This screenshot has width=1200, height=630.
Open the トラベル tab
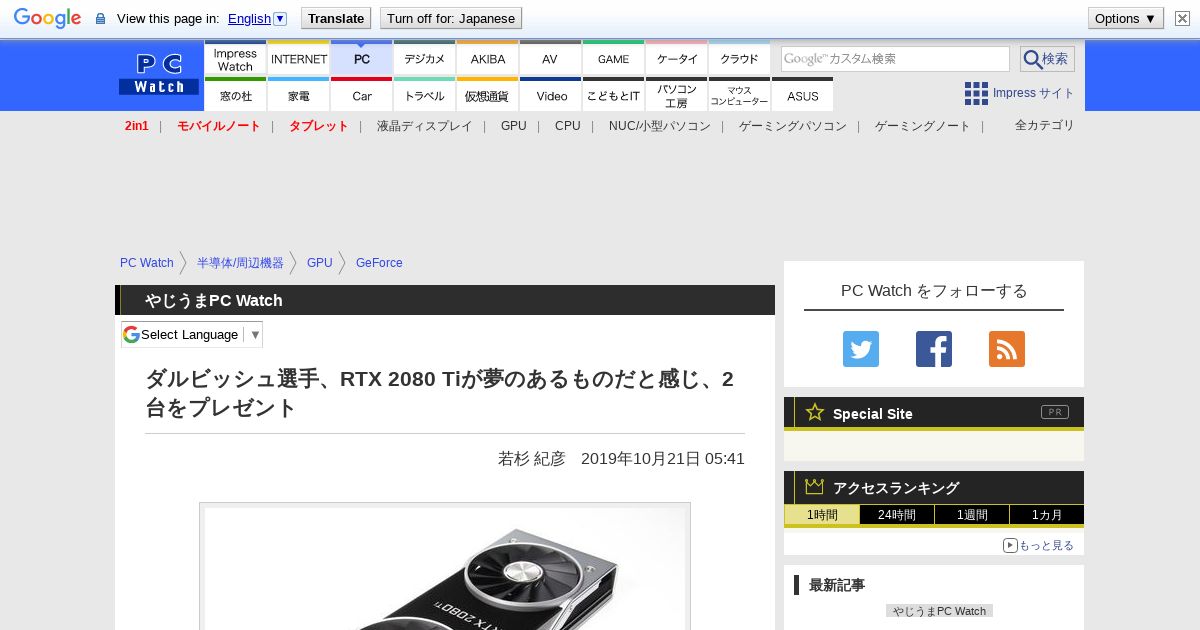point(424,94)
